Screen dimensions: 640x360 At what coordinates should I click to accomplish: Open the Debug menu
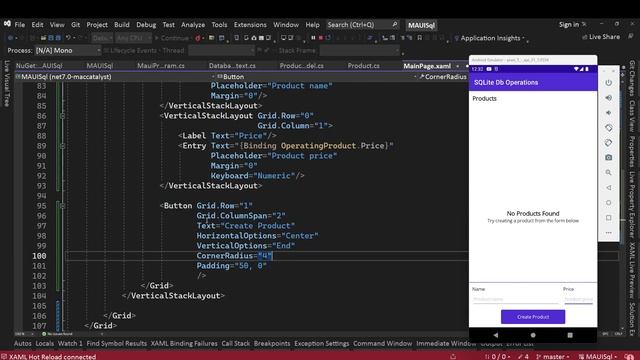[146, 24]
